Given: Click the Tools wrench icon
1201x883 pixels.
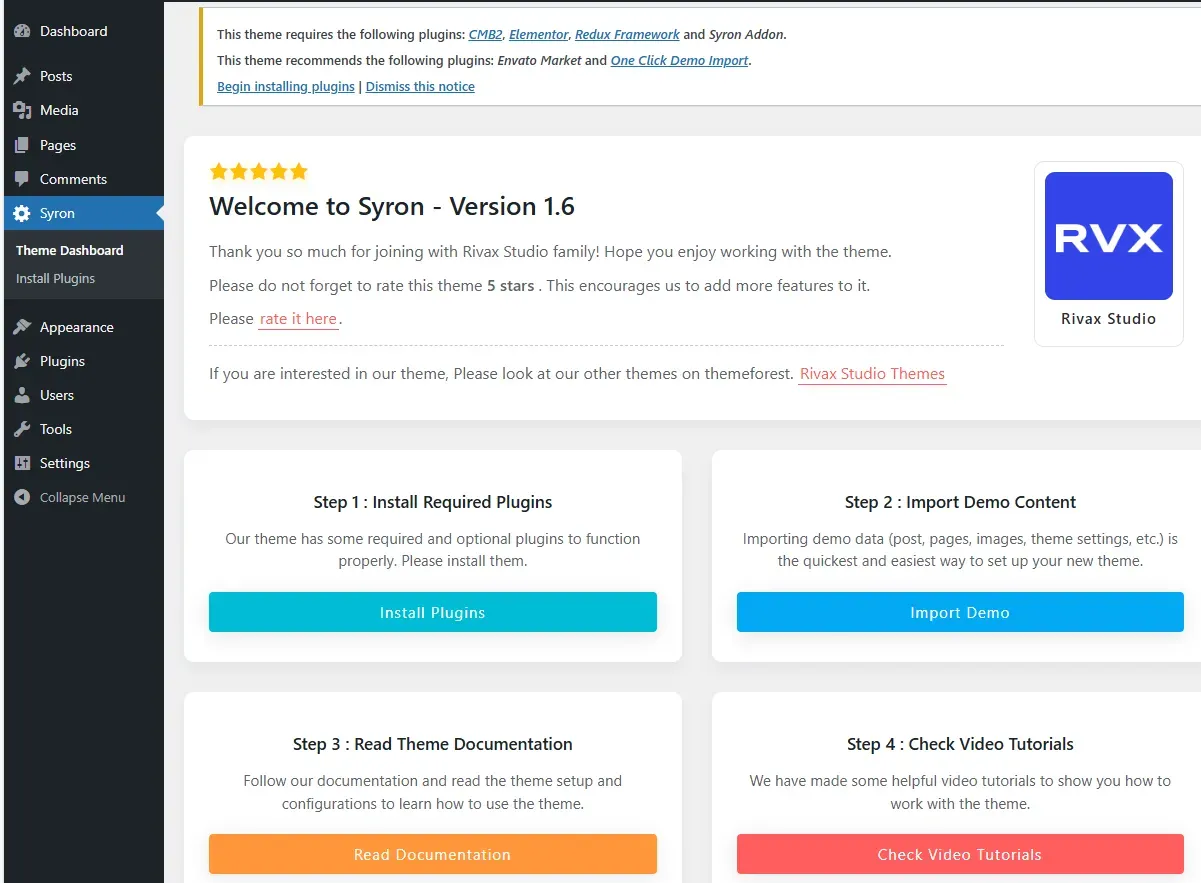Looking at the screenshot, I should 22,429.
